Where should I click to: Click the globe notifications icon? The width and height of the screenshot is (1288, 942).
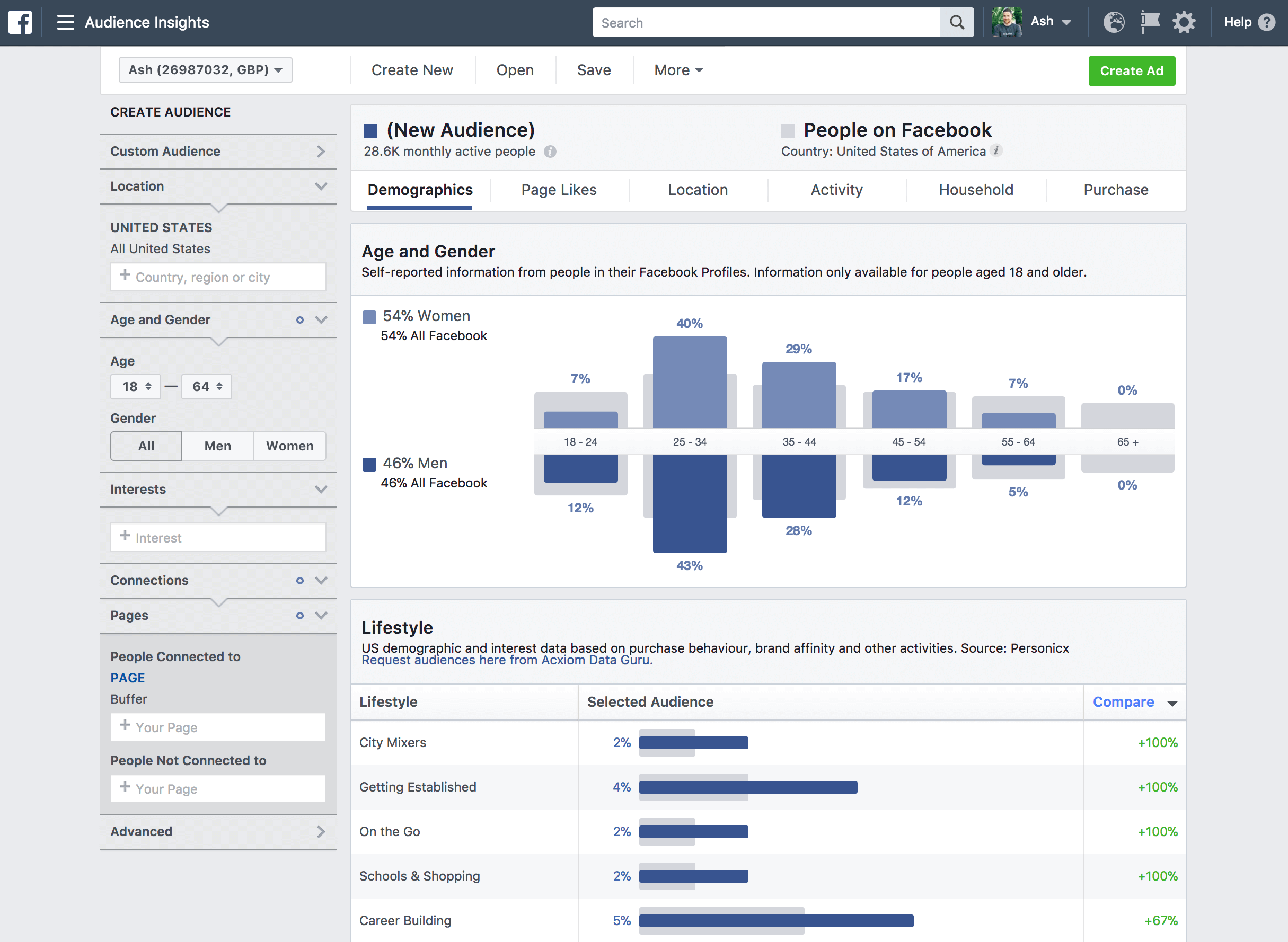pos(1114,22)
